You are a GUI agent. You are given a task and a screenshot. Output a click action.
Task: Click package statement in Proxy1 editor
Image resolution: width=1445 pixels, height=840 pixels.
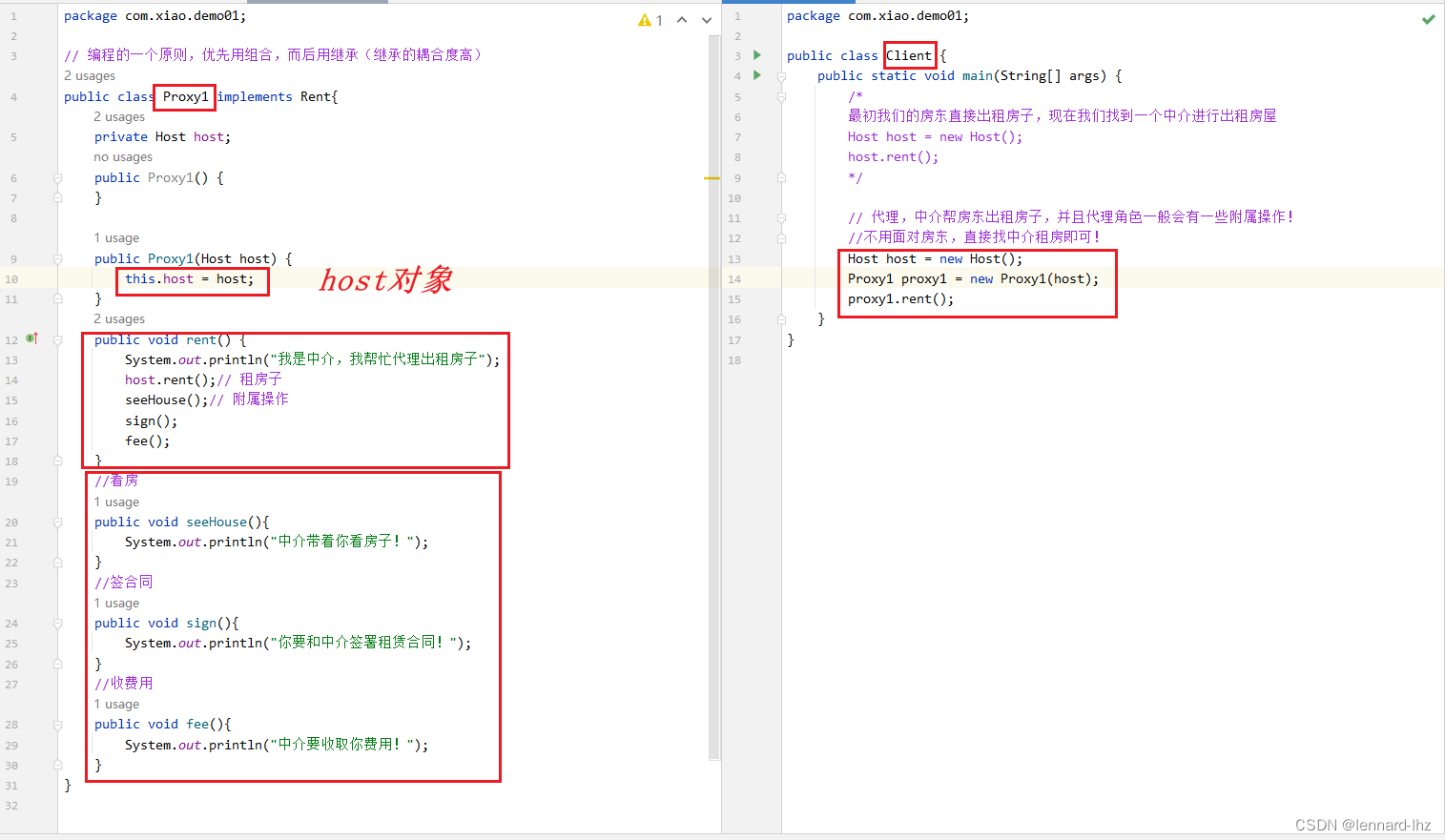pos(155,16)
